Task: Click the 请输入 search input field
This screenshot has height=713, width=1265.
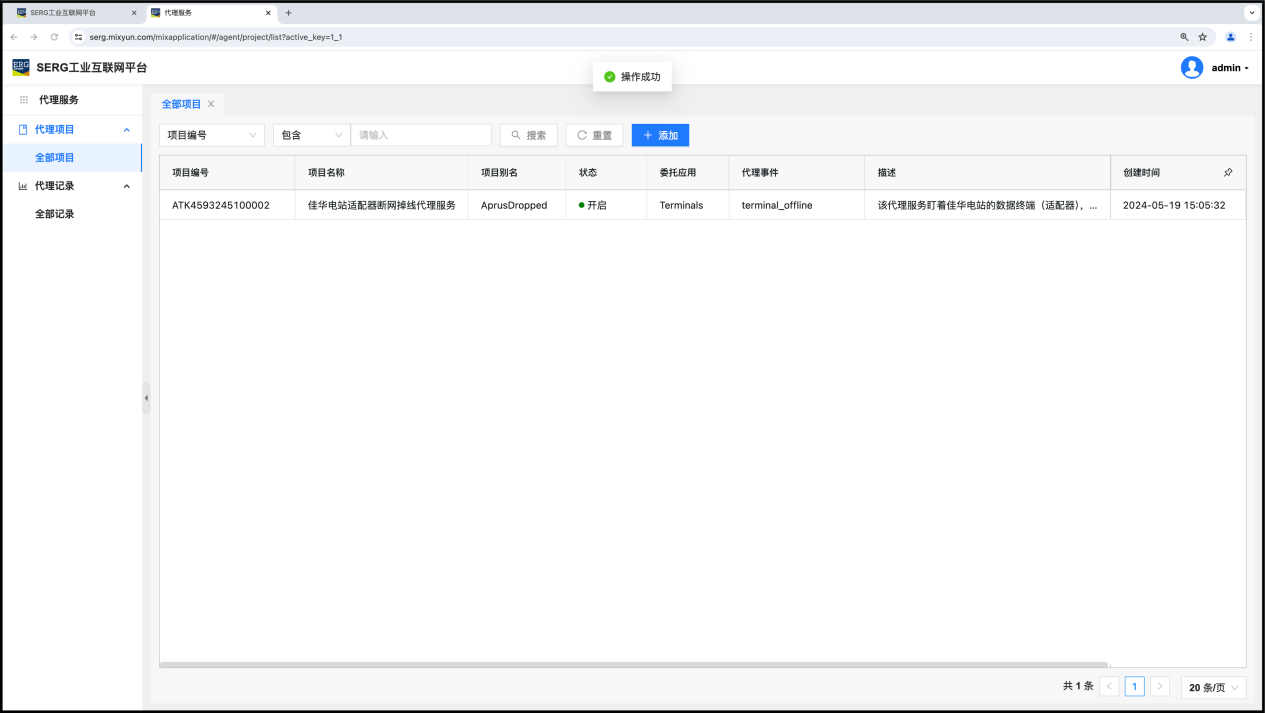Action: click(420, 135)
